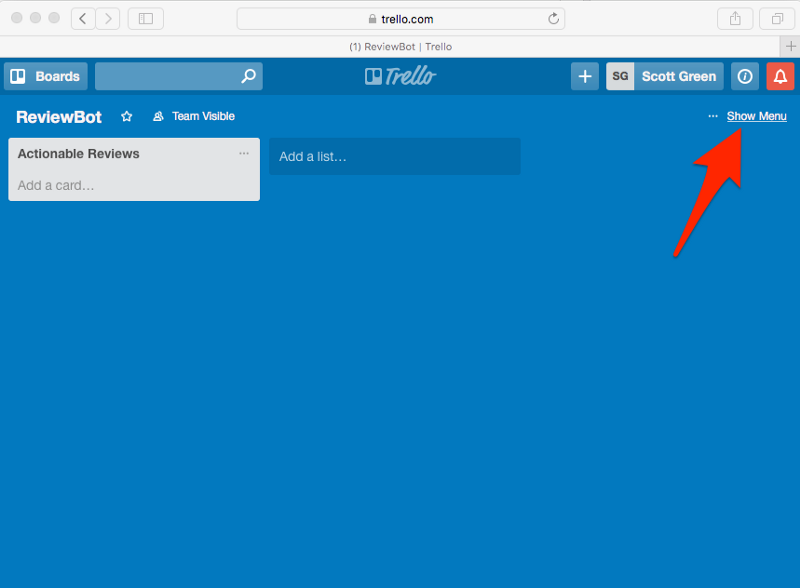Click the plus create button
The width and height of the screenshot is (800, 588).
pyautogui.click(x=585, y=77)
